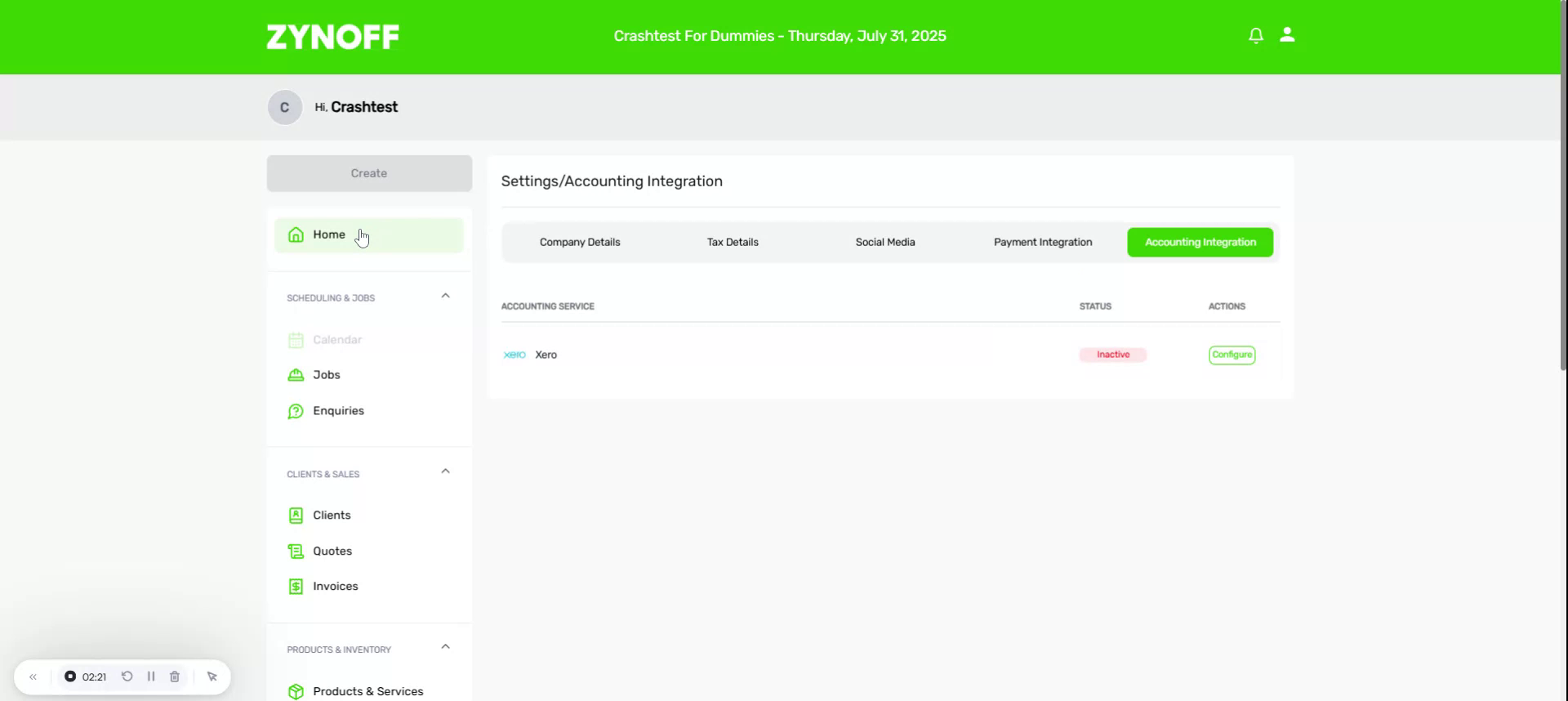This screenshot has width=1568, height=701.
Task: Open the user profile icon menu
Action: pyautogui.click(x=1287, y=35)
